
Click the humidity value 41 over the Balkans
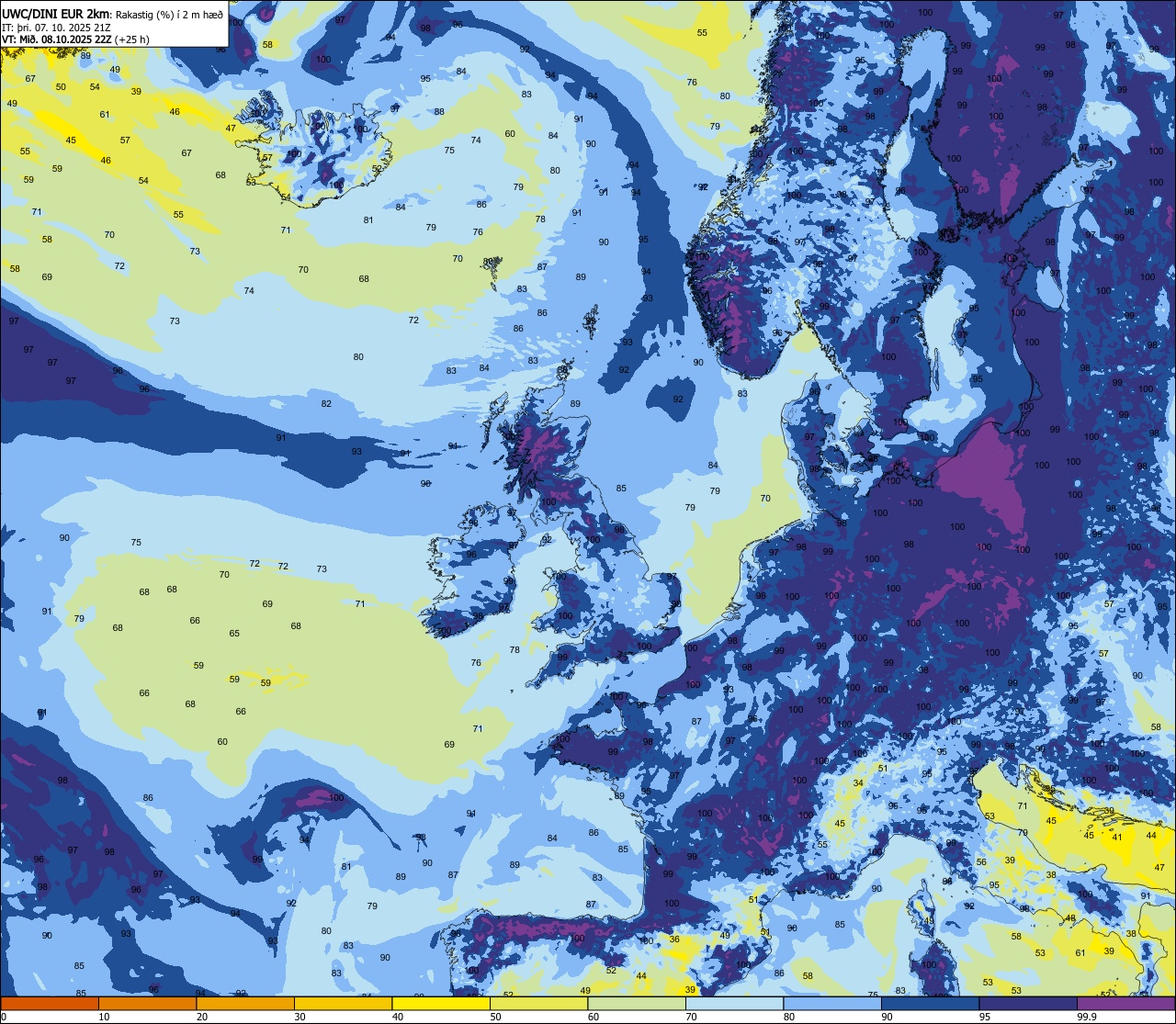pyautogui.click(x=1117, y=837)
